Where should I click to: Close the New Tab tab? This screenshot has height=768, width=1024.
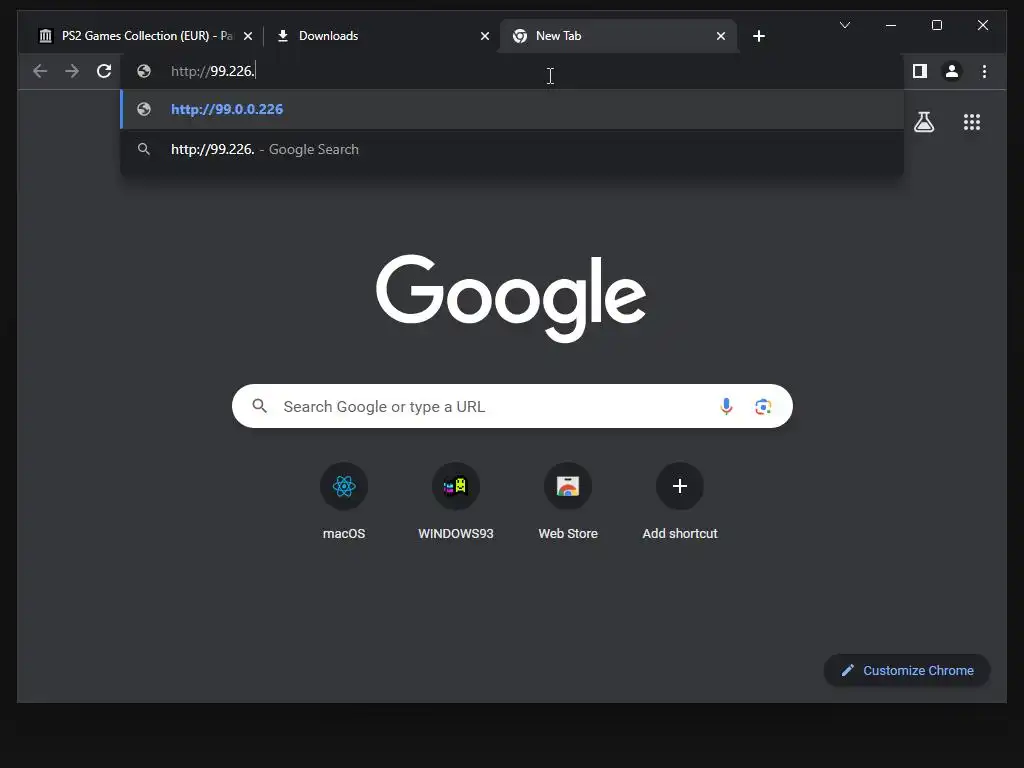[720, 36]
